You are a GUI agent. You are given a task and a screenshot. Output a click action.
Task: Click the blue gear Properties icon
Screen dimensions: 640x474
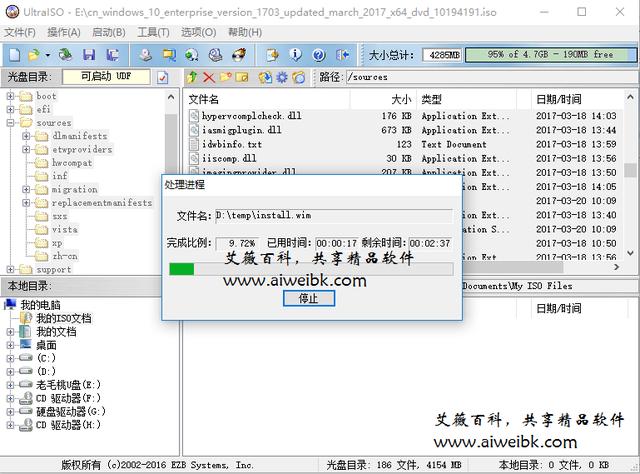click(x=282, y=77)
